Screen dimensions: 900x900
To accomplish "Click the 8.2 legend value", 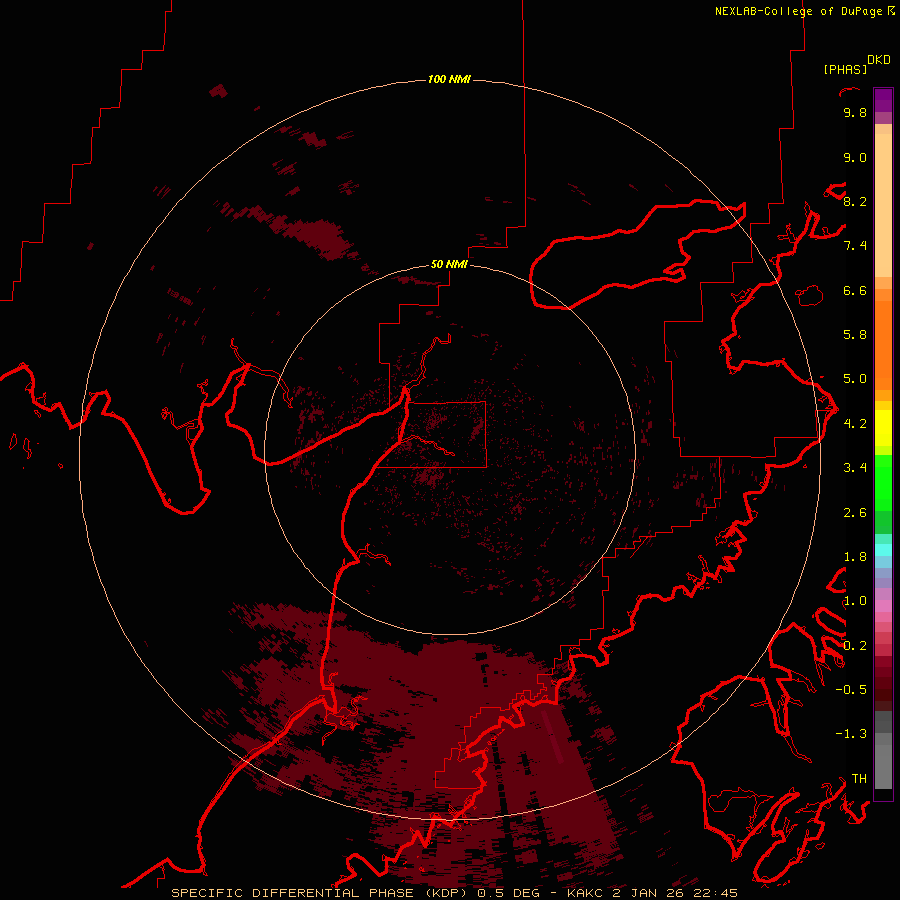I will click(855, 201).
